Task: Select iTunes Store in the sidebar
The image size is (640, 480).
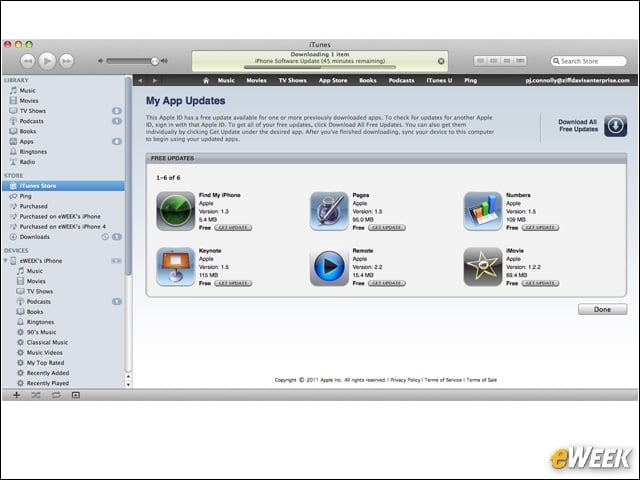Action: (63, 186)
